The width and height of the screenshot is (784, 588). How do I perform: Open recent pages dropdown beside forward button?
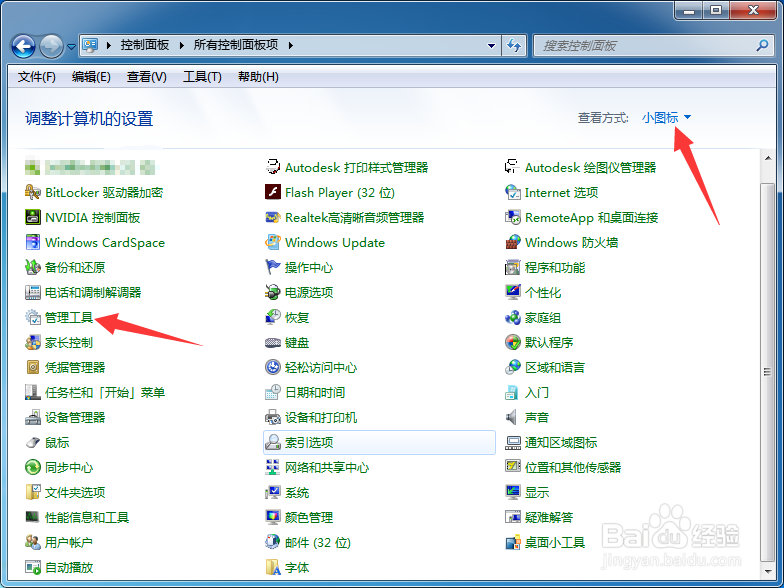tap(72, 46)
